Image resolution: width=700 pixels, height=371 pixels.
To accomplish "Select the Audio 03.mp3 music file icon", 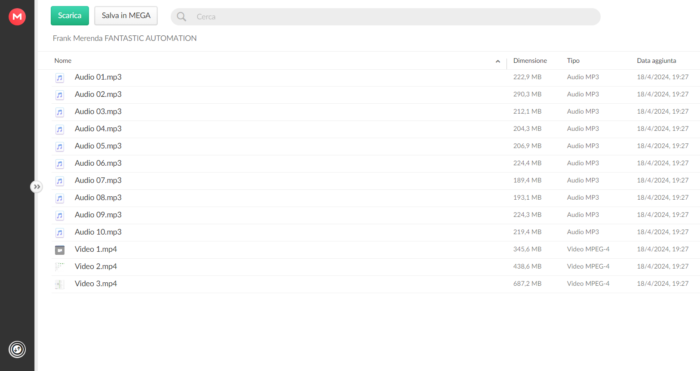I will point(59,112).
